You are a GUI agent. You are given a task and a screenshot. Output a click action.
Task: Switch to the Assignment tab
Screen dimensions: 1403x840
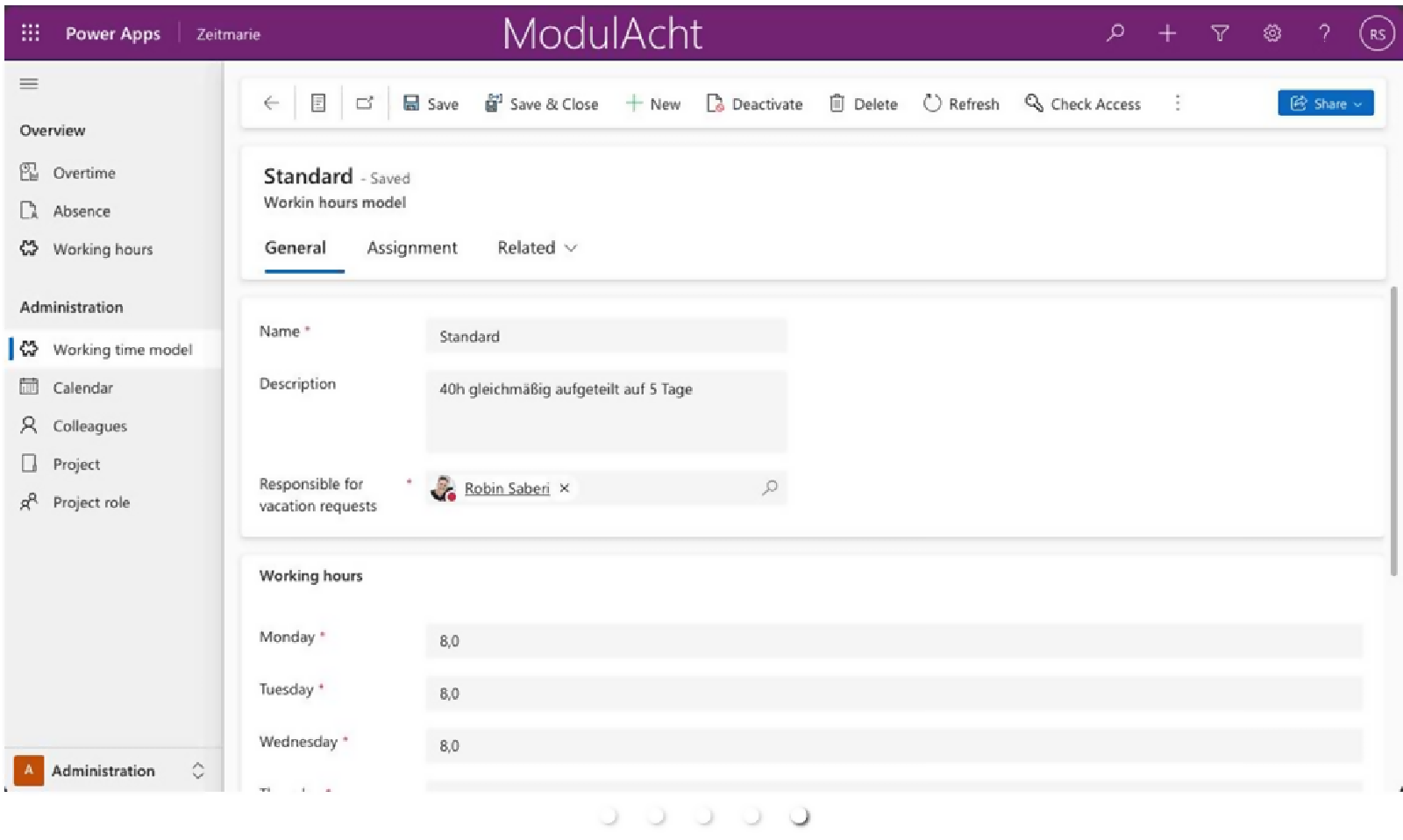(x=411, y=248)
